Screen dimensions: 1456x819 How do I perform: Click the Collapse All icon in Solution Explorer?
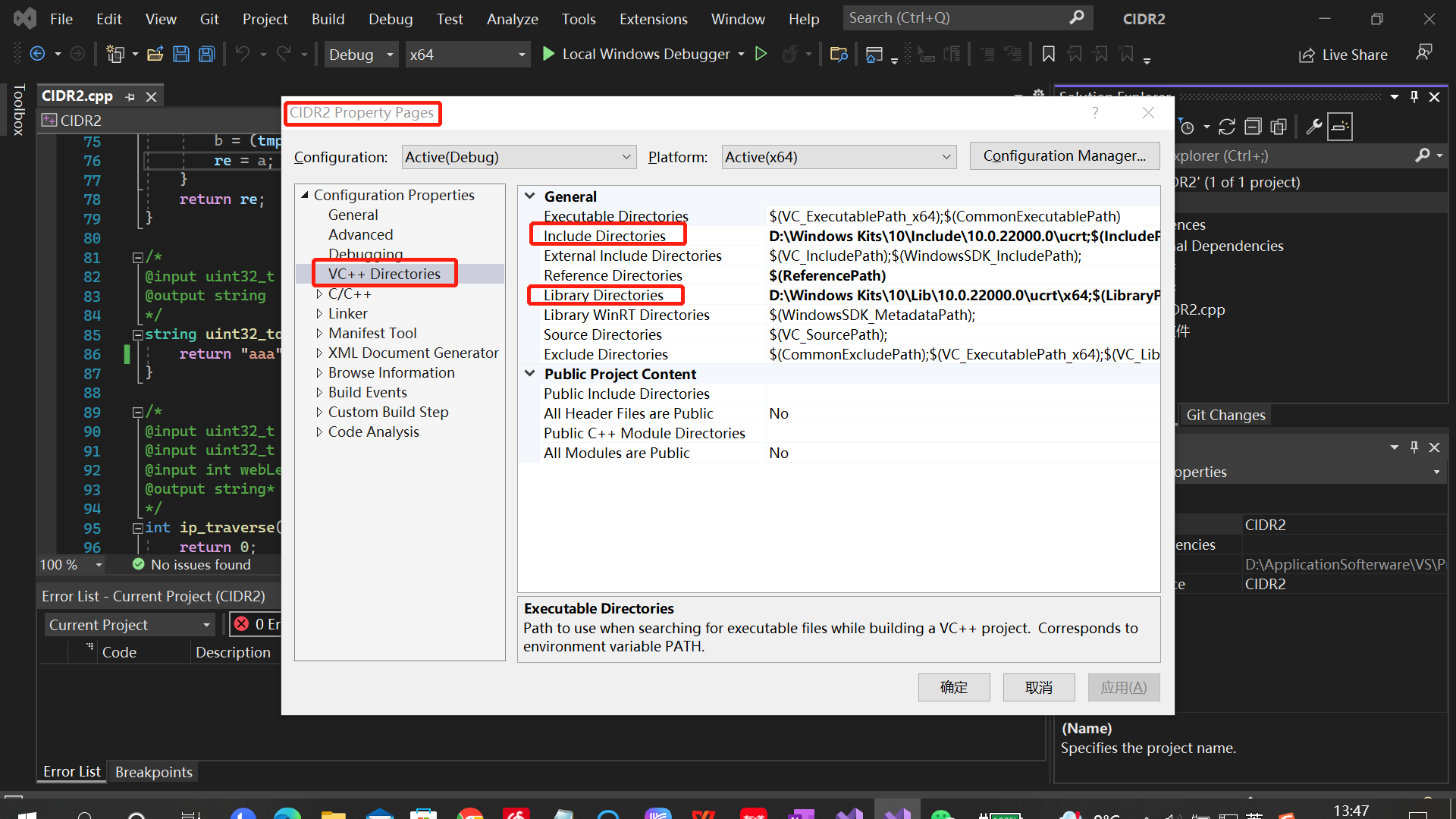coord(1254,127)
